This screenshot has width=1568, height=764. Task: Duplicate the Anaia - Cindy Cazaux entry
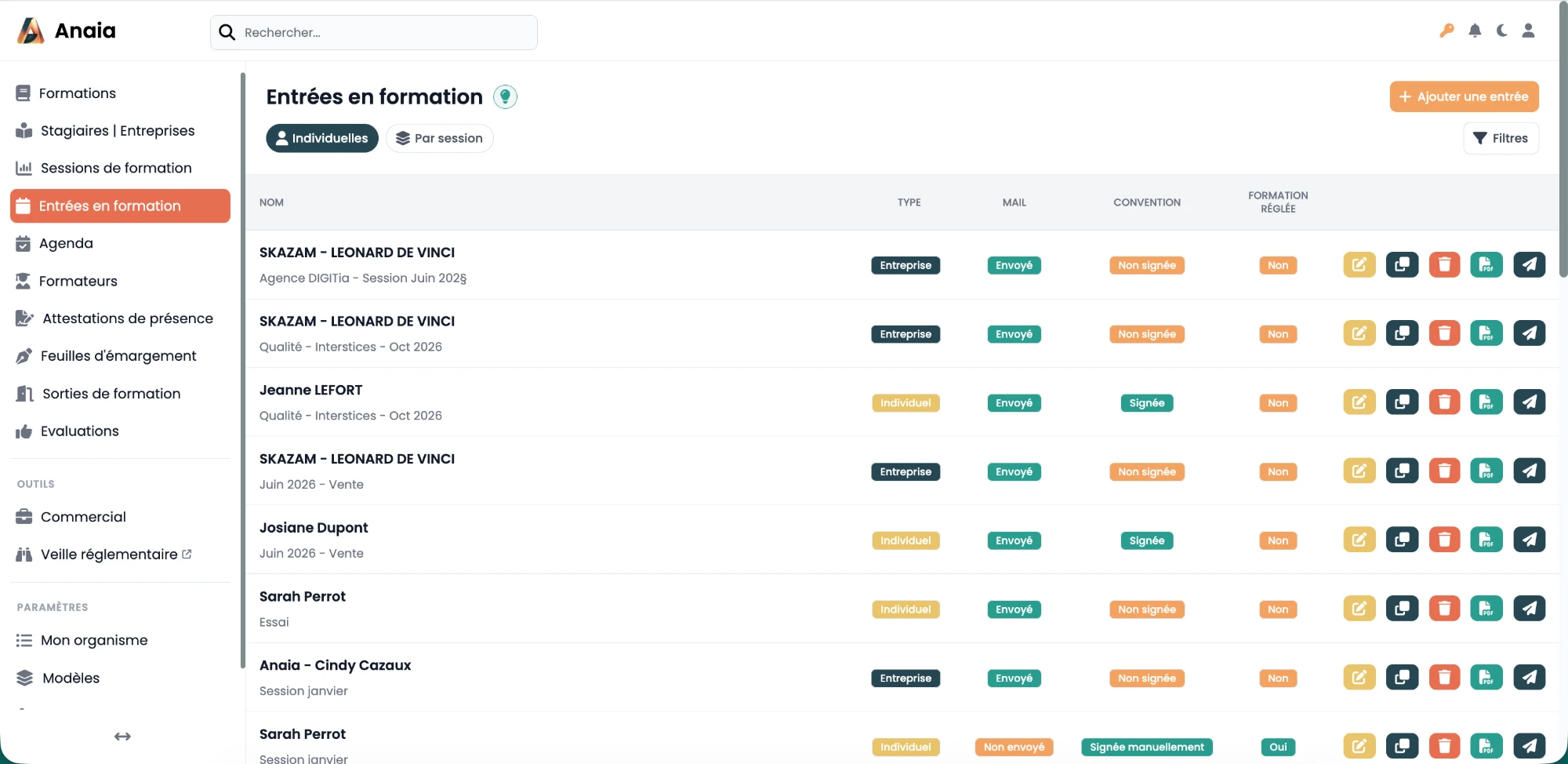point(1402,678)
